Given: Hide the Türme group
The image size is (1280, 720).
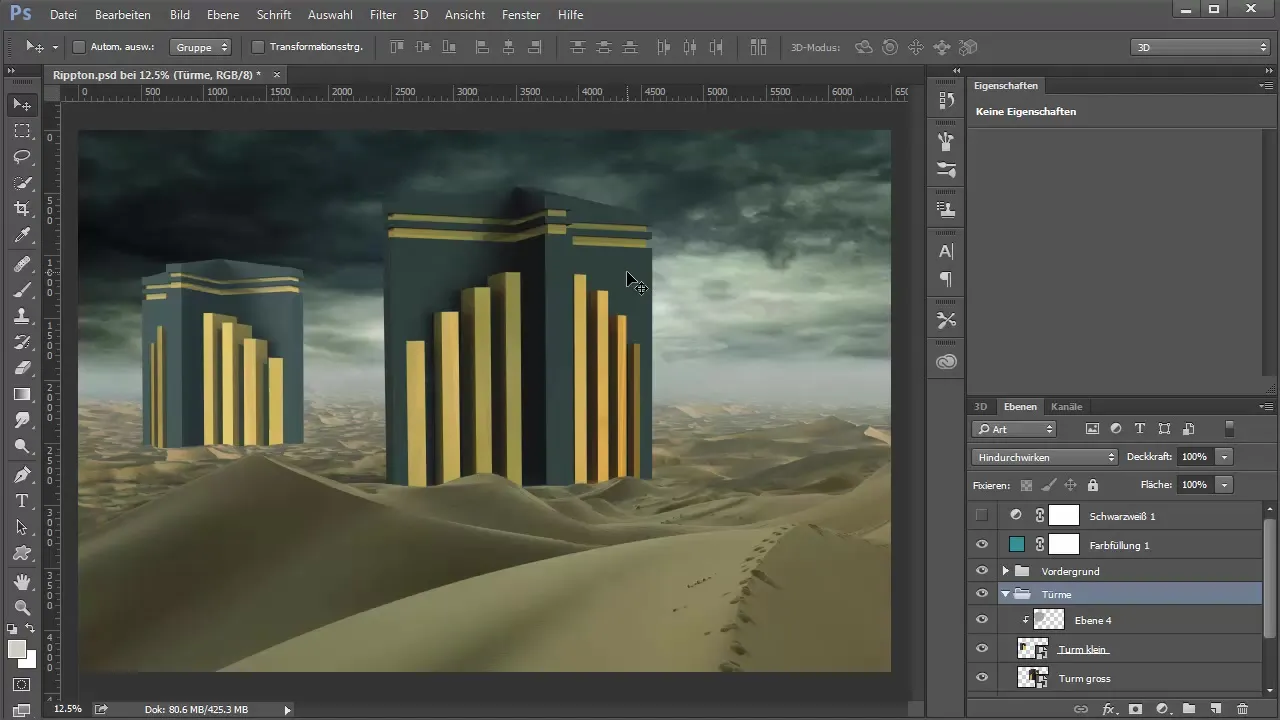Looking at the screenshot, I should [982, 594].
